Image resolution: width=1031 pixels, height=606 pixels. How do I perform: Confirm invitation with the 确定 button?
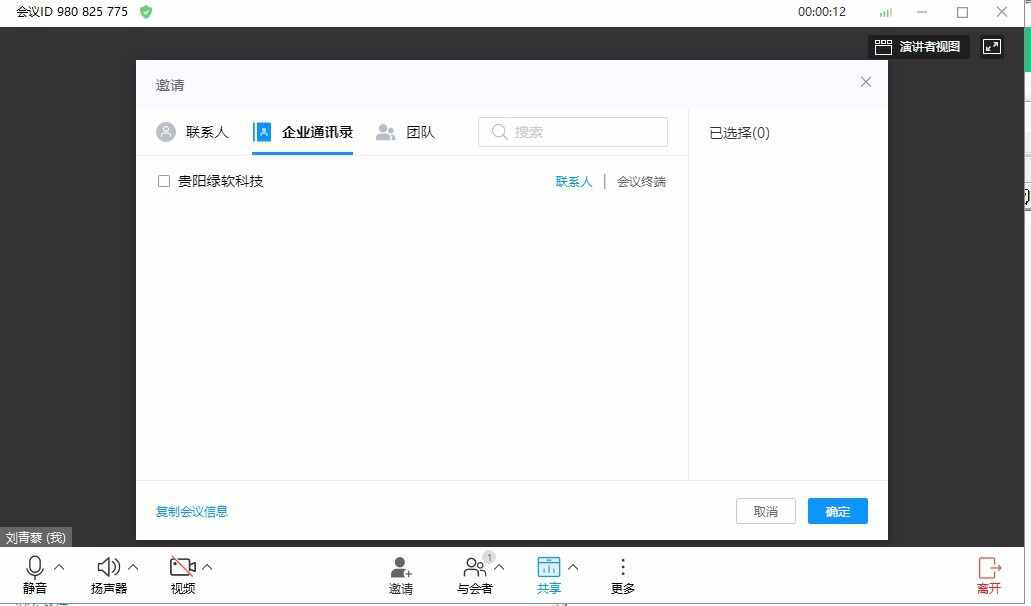coord(837,511)
